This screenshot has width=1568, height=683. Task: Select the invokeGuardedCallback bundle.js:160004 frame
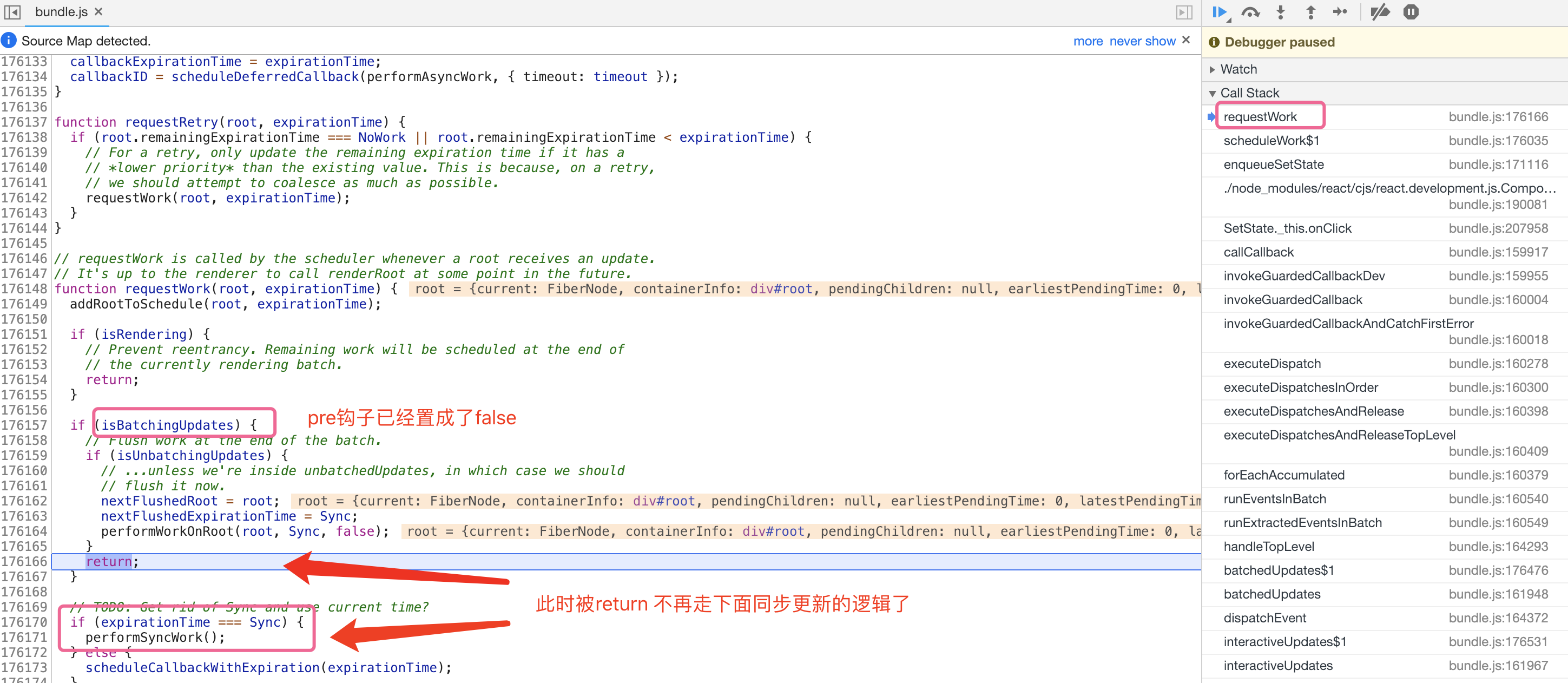(1385, 299)
